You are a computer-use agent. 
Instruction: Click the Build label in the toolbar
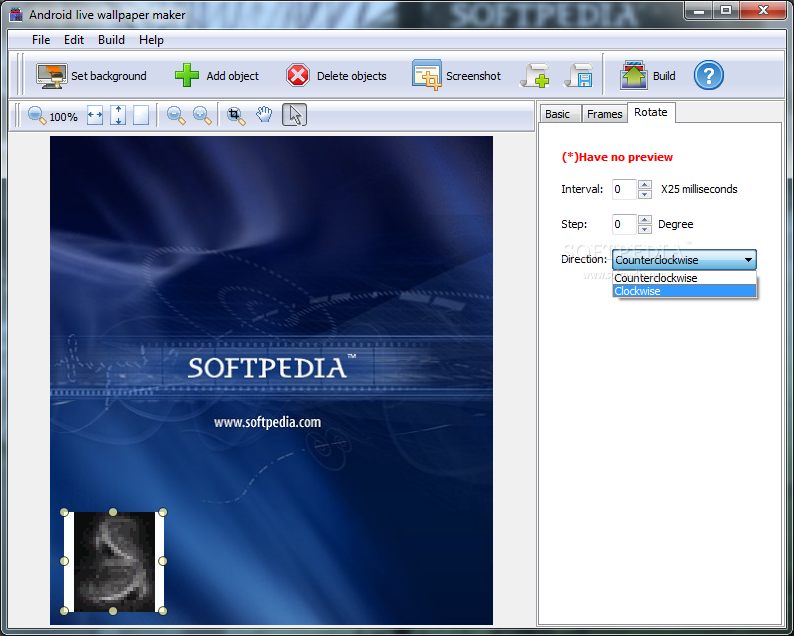(x=664, y=76)
